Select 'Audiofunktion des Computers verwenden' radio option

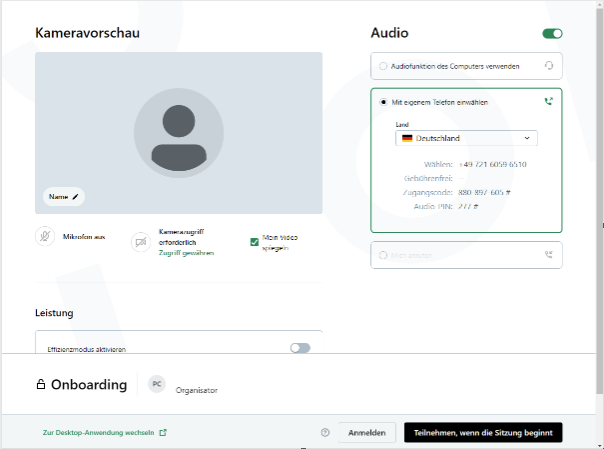(x=383, y=66)
